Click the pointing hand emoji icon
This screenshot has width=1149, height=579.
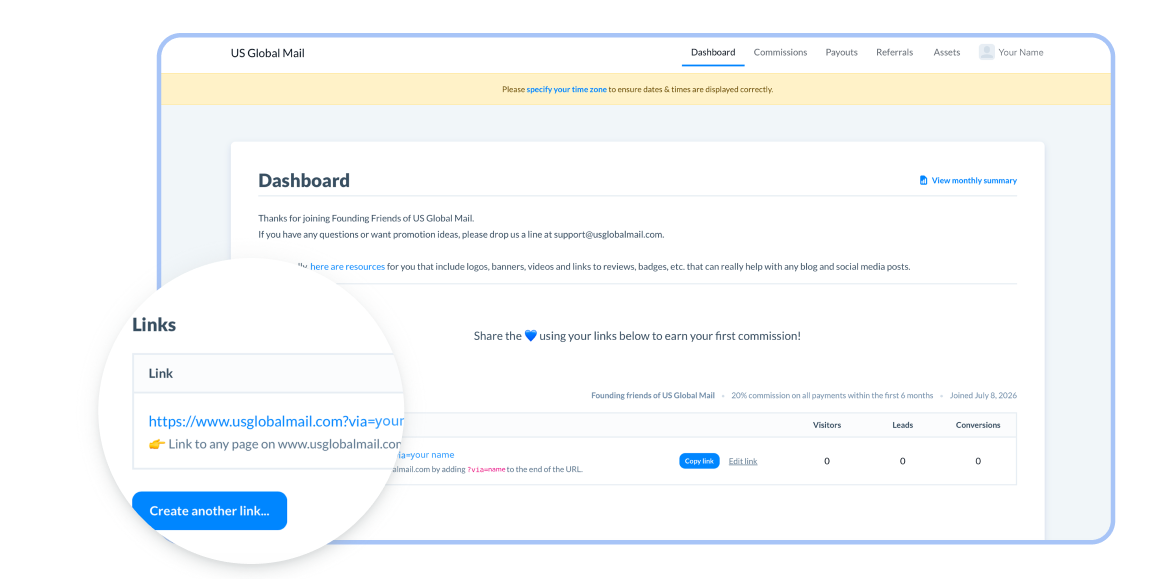click(x=156, y=443)
